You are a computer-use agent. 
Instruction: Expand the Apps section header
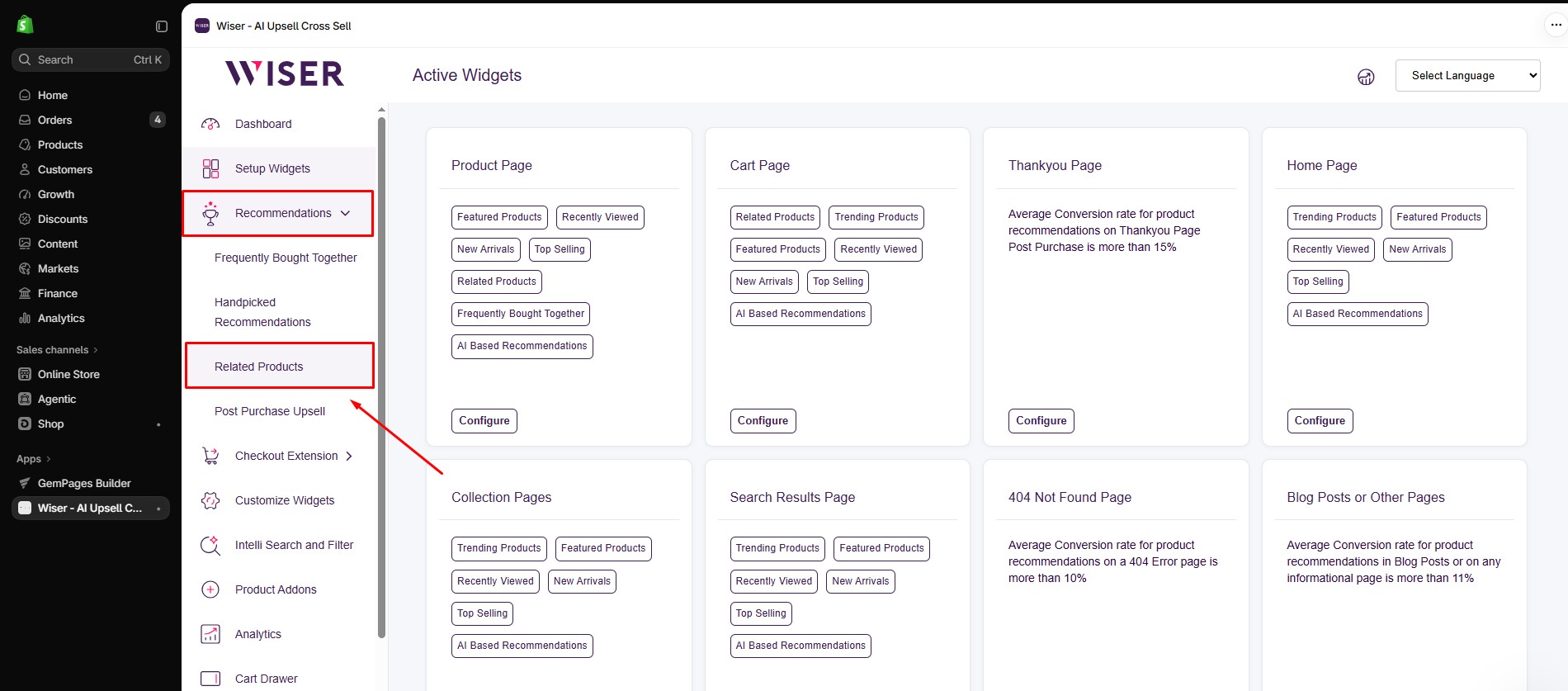(34, 459)
